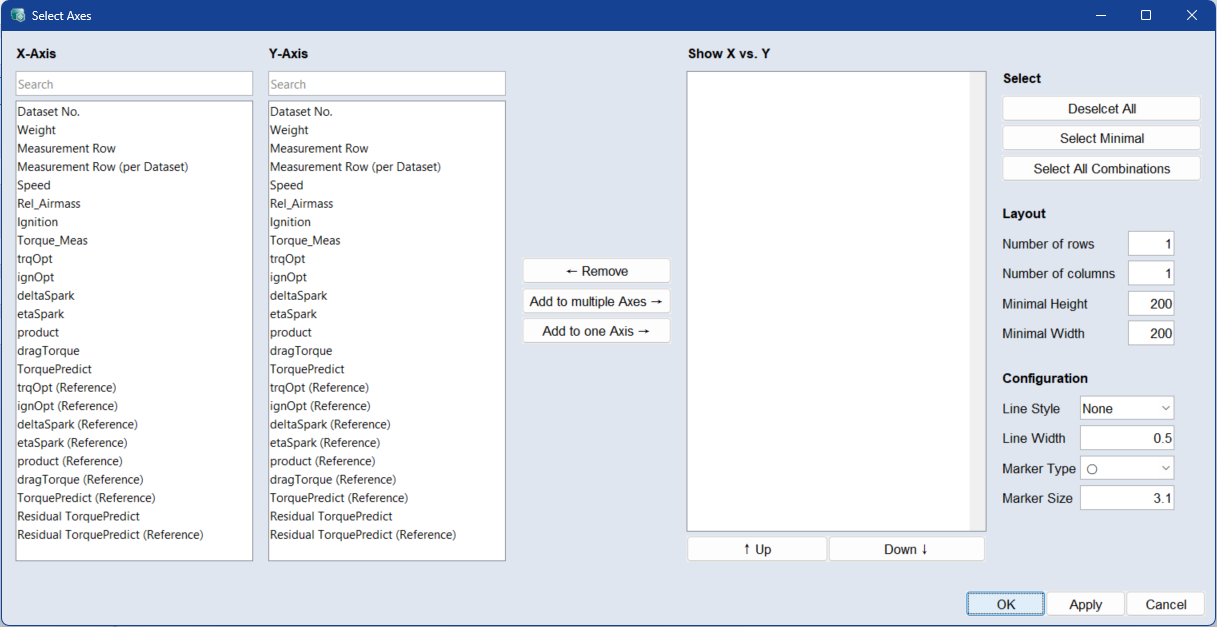
Task: Expand the Marker Type dropdown
Action: [1126, 468]
